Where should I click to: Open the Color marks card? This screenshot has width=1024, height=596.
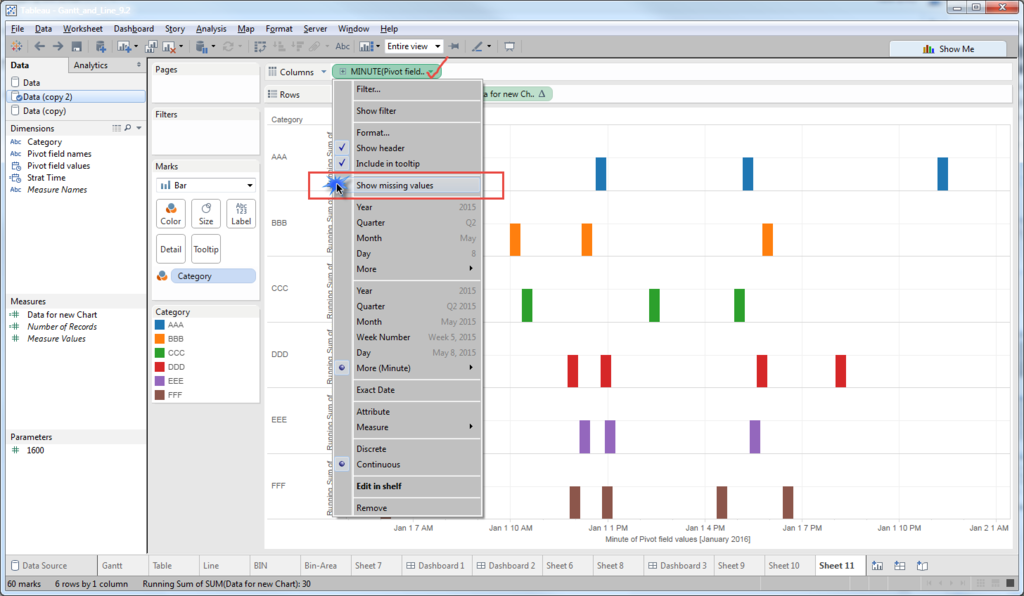(x=170, y=213)
